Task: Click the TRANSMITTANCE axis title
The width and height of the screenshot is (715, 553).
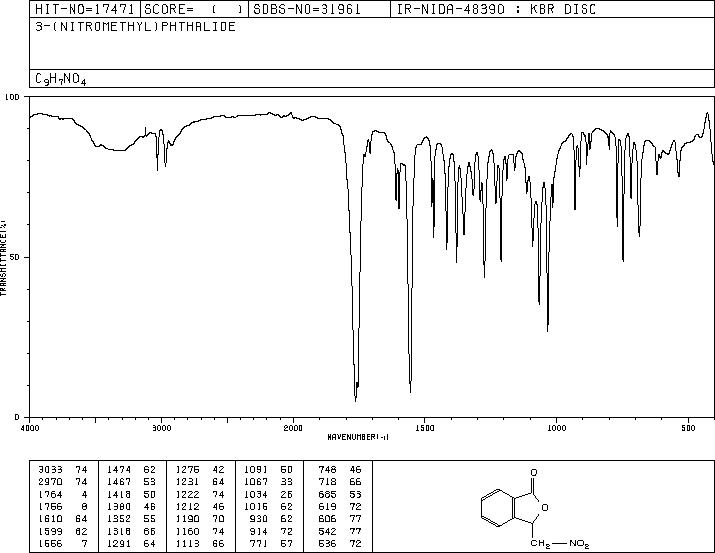Action: (4, 258)
